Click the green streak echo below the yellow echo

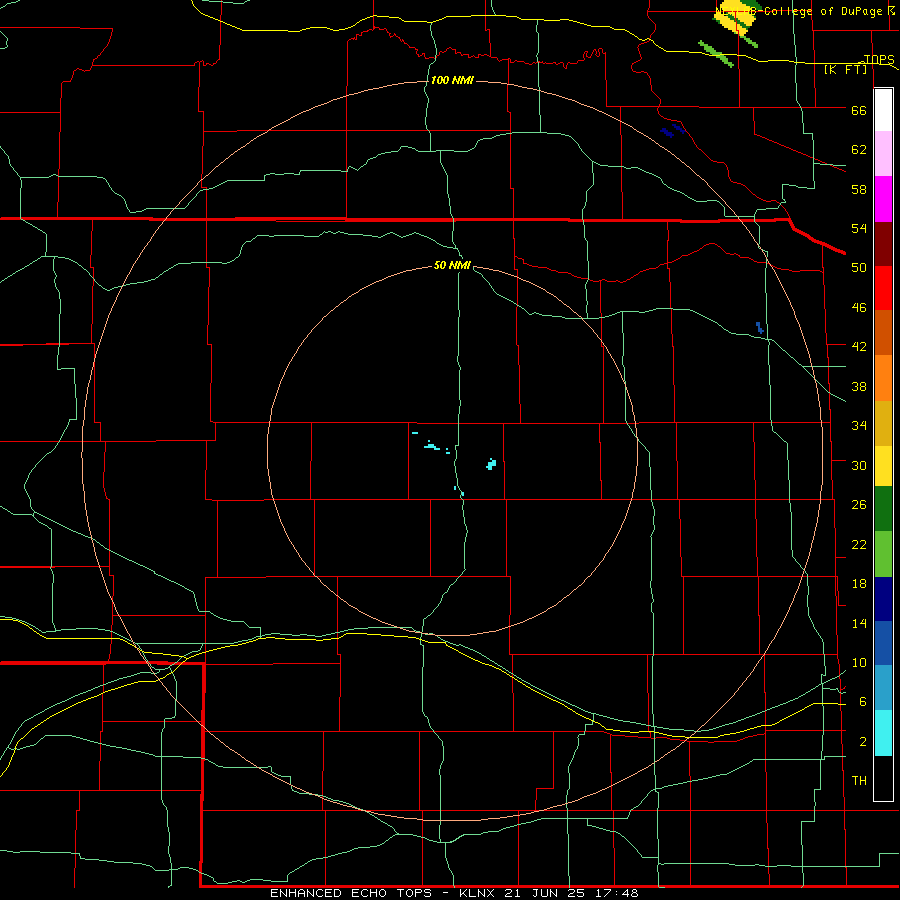(716, 53)
